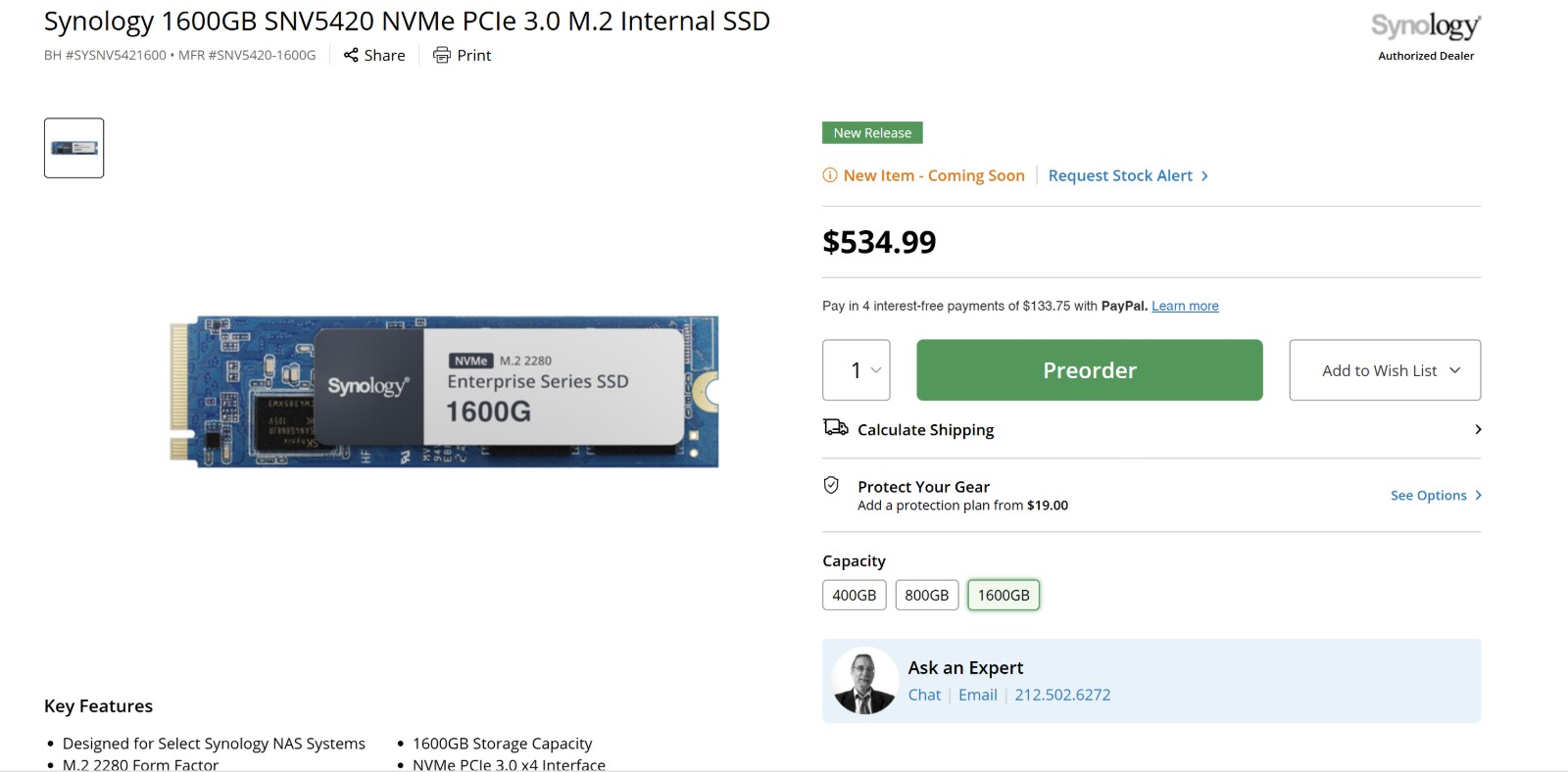
Task: Click the Request Stock Alert arrow
Action: 1204,176
